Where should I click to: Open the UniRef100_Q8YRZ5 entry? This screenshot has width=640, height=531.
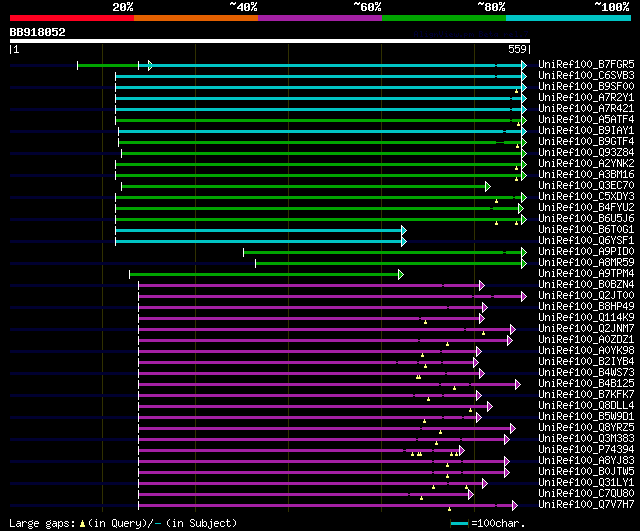586,428
